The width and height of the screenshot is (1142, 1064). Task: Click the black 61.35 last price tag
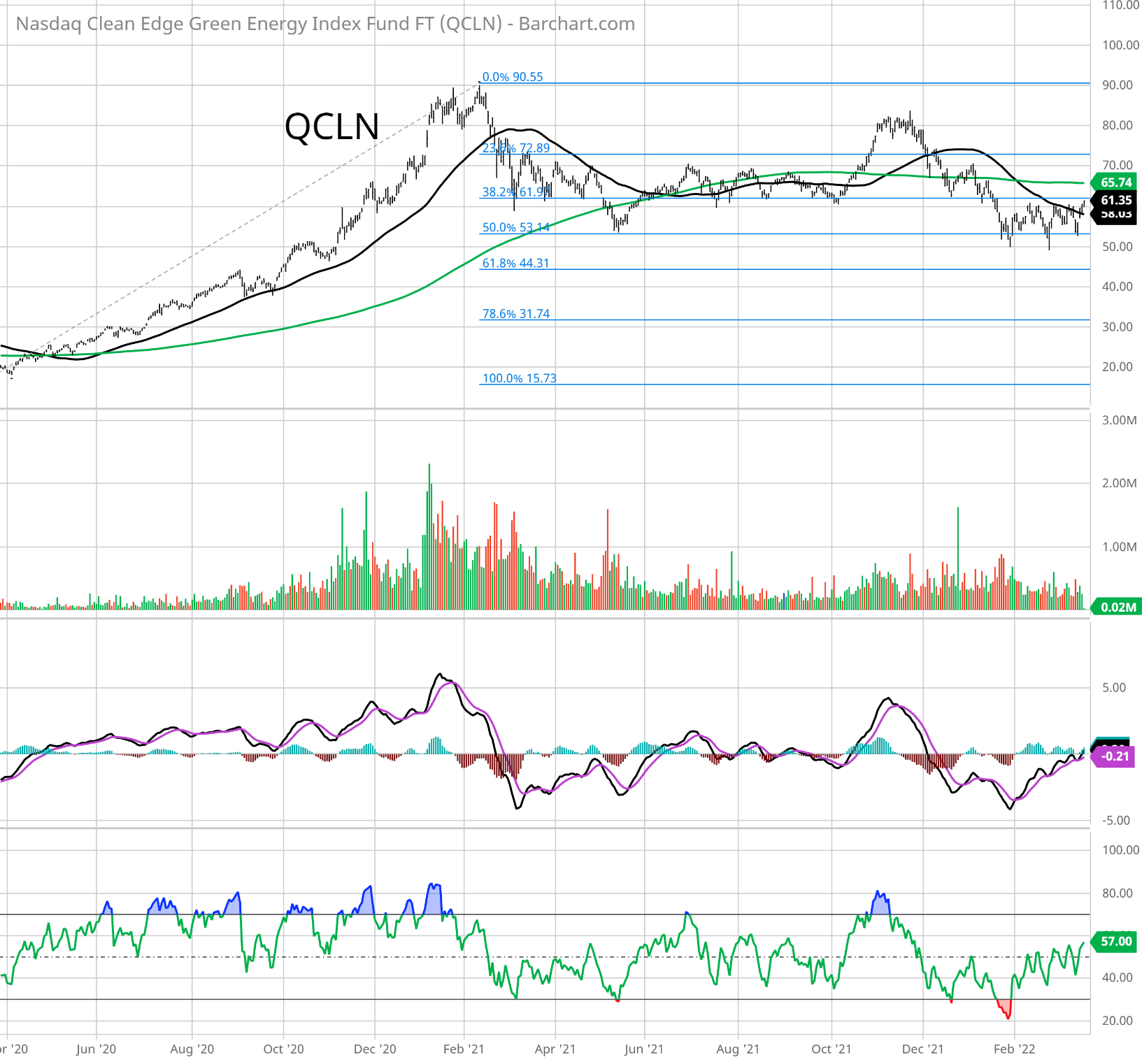tap(1115, 201)
